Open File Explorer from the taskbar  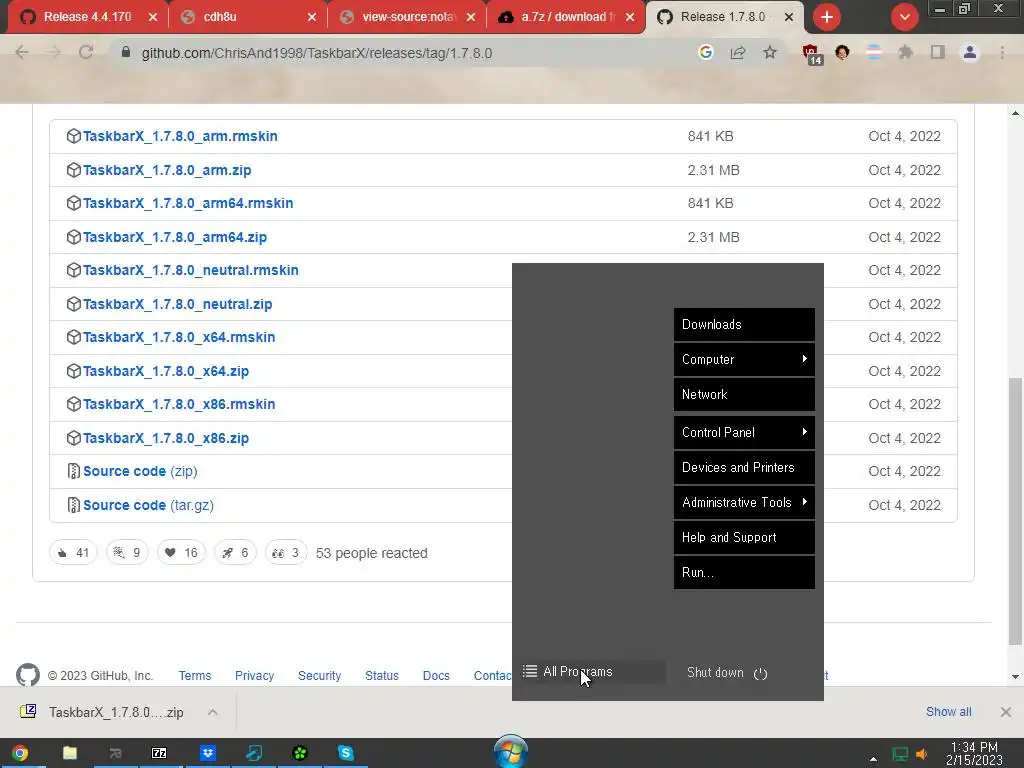pos(70,753)
